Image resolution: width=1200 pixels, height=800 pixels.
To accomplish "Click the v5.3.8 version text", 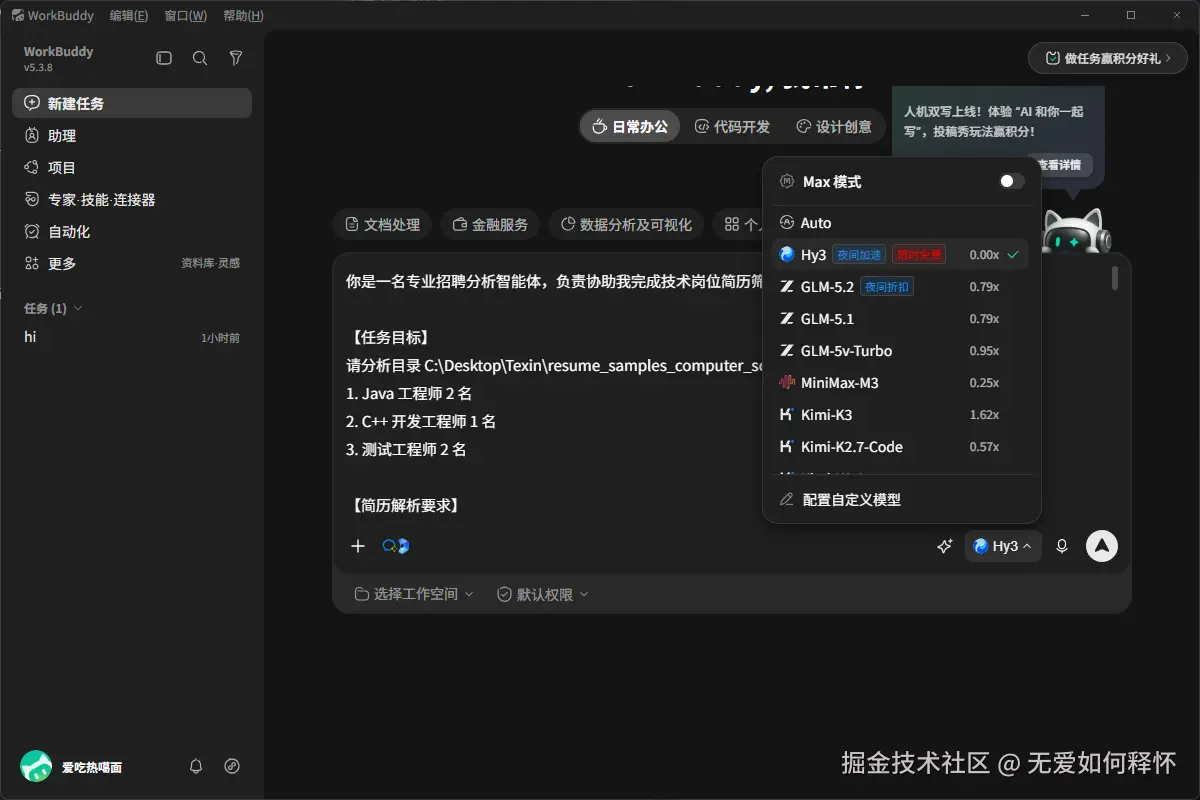I will tap(38, 68).
